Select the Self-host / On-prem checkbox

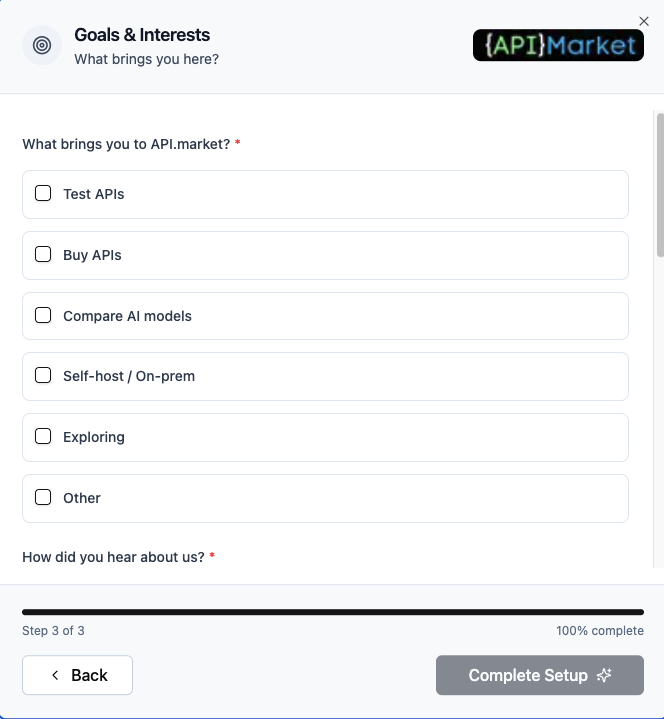43,376
